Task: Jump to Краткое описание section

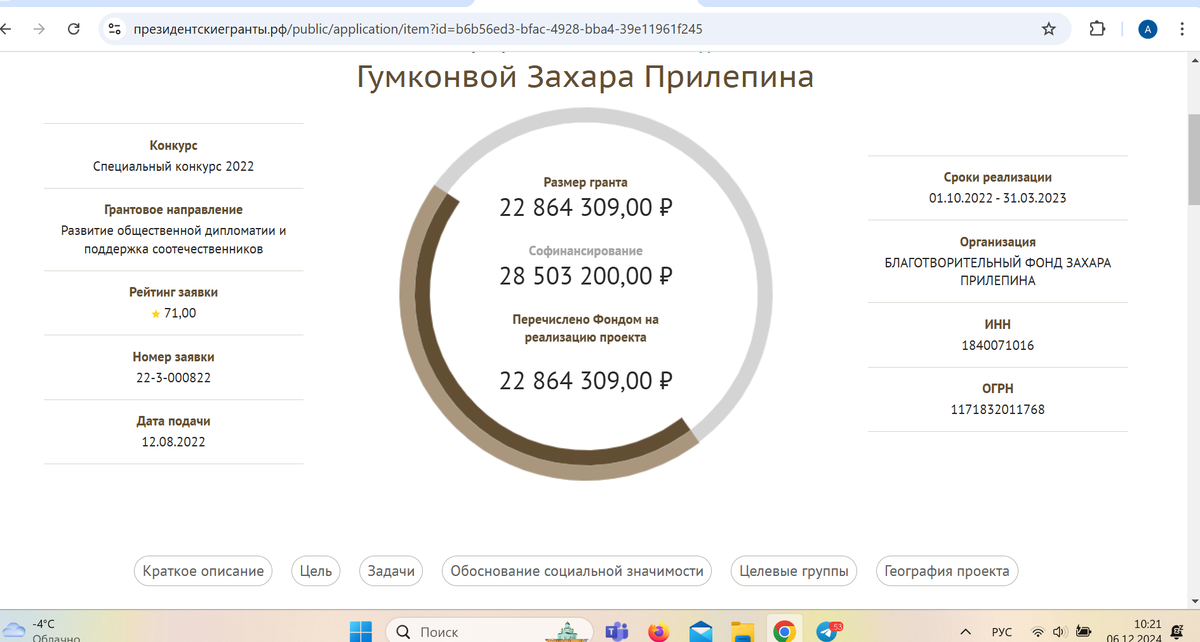Action: (203, 571)
